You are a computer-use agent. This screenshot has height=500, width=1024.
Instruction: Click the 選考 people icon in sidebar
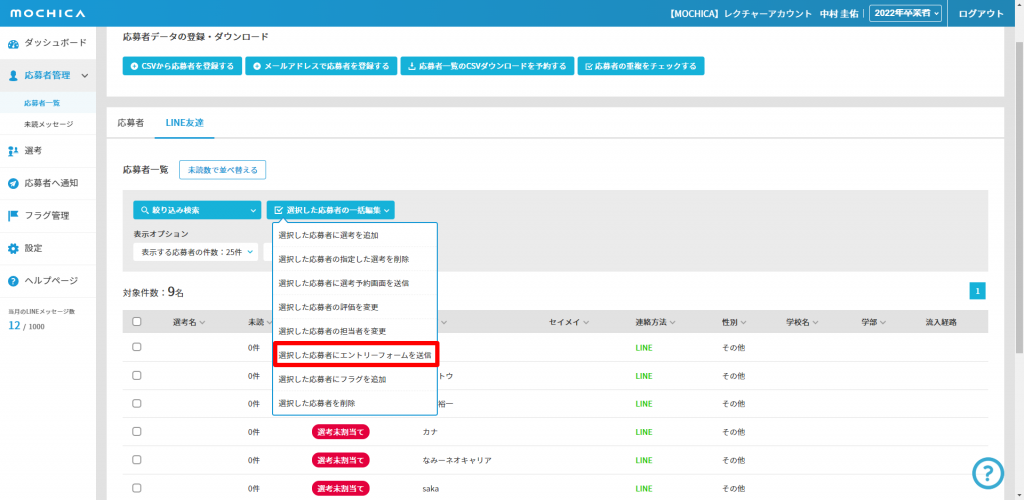pyautogui.click(x=13, y=151)
